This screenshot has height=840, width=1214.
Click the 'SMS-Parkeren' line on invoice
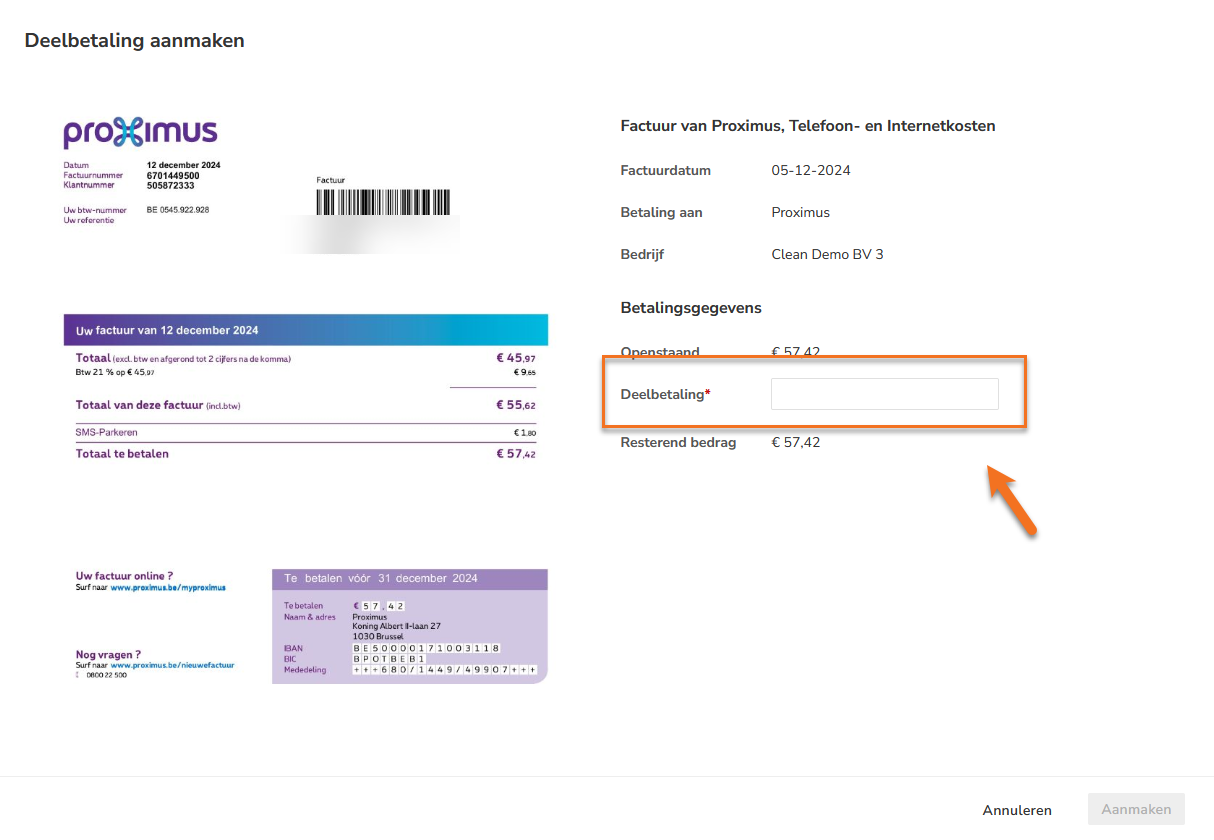(305, 432)
